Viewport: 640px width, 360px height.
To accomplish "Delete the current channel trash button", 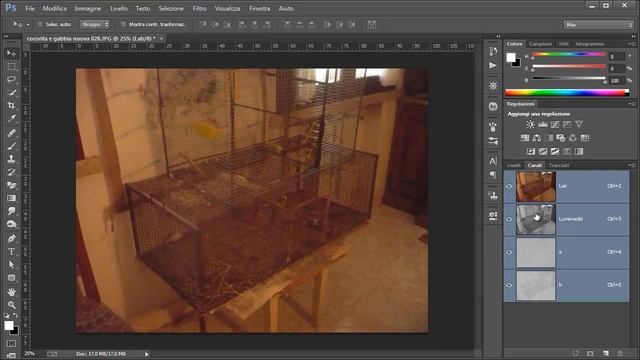I will click(x=620, y=353).
